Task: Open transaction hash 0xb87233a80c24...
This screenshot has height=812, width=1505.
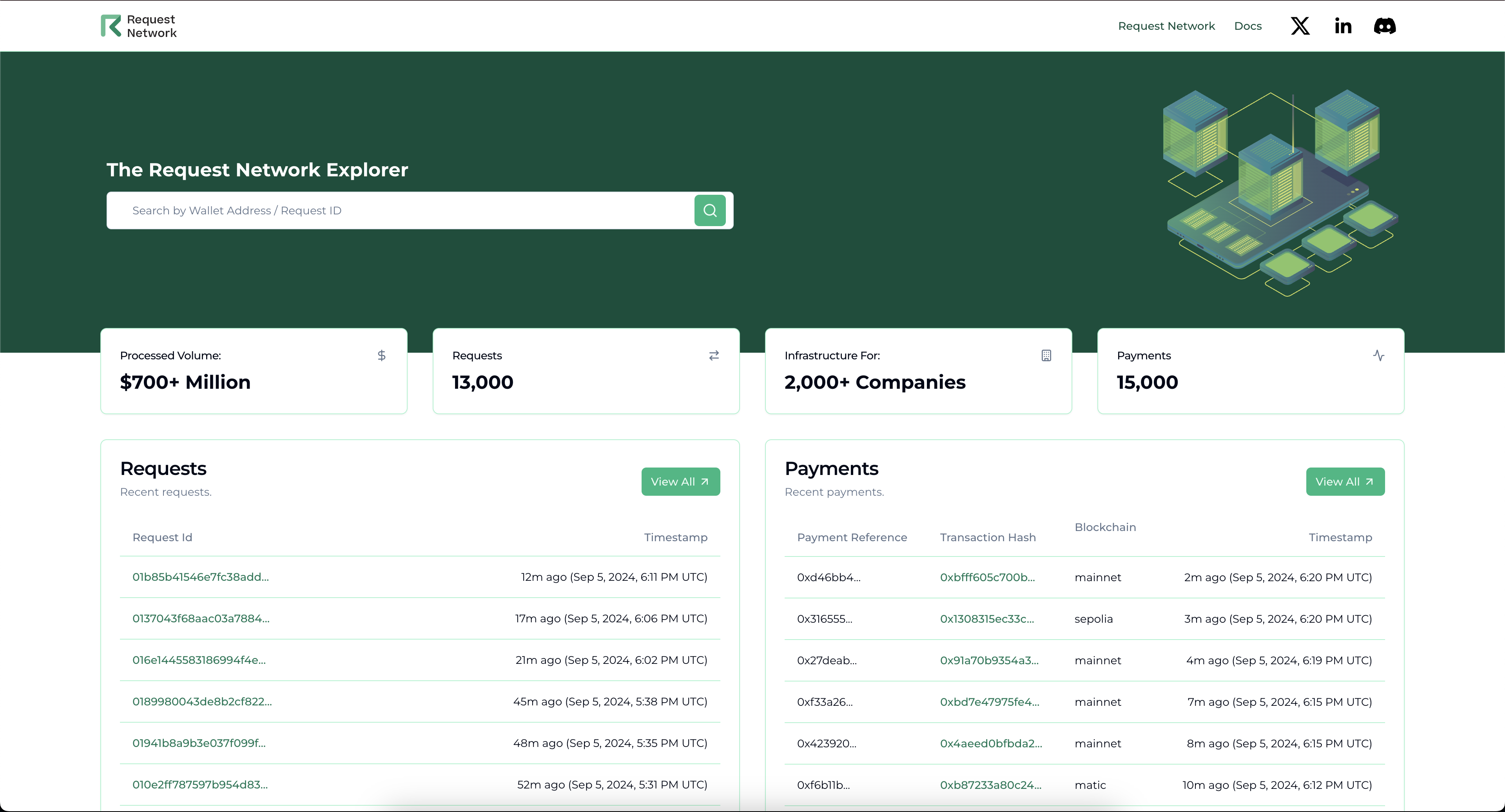Action: pyautogui.click(x=990, y=785)
